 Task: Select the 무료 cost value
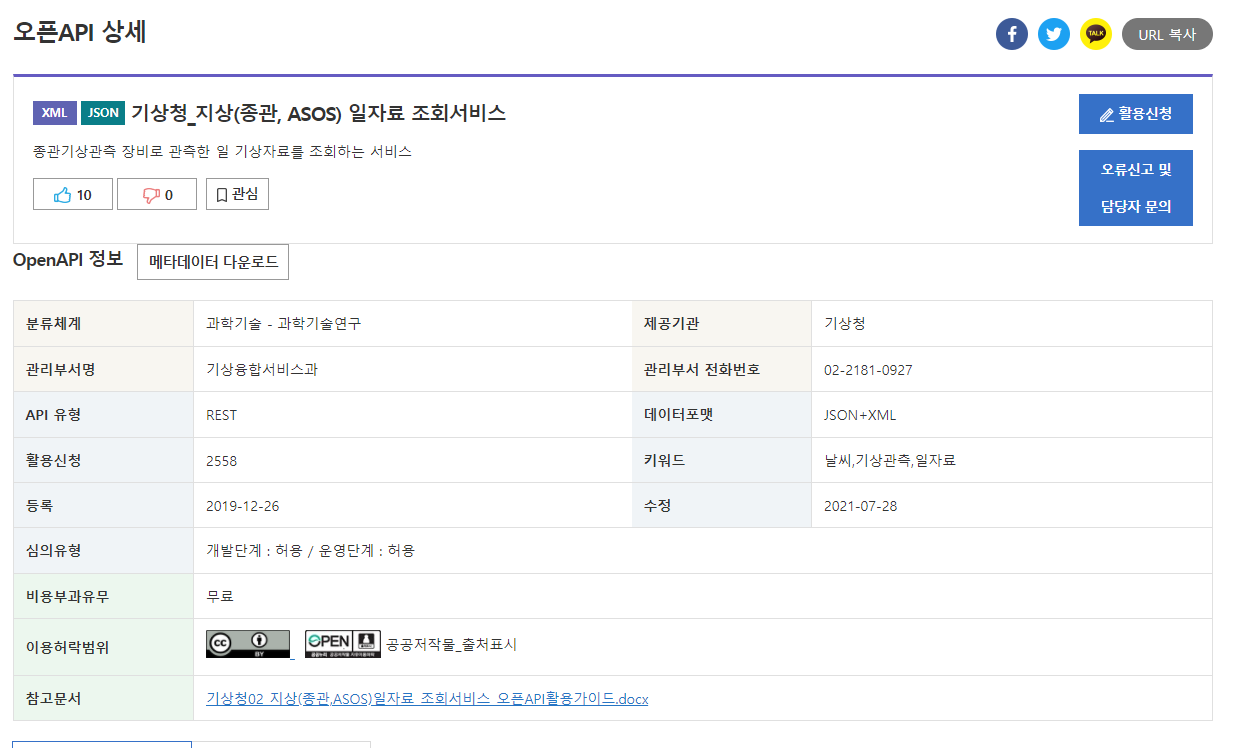[220, 596]
